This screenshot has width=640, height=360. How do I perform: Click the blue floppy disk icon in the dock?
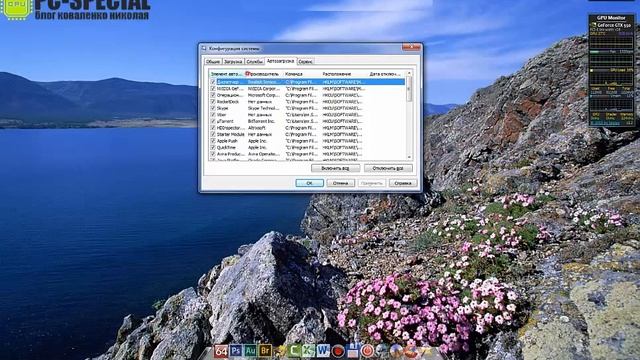(x=353, y=351)
